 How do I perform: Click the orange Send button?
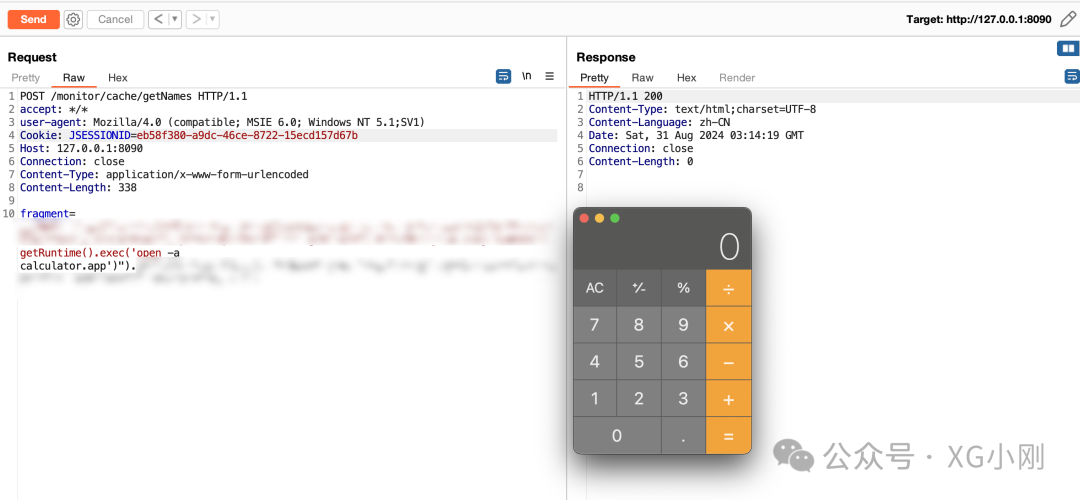(33, 19)
